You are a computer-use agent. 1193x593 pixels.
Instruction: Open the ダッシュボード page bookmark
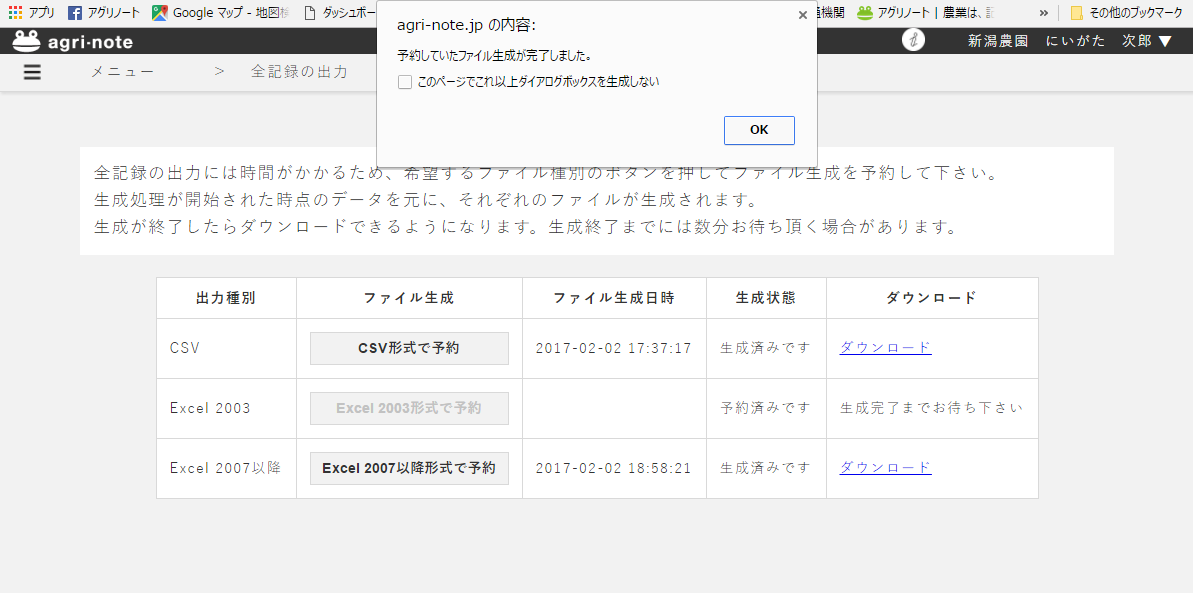[340, 13]
